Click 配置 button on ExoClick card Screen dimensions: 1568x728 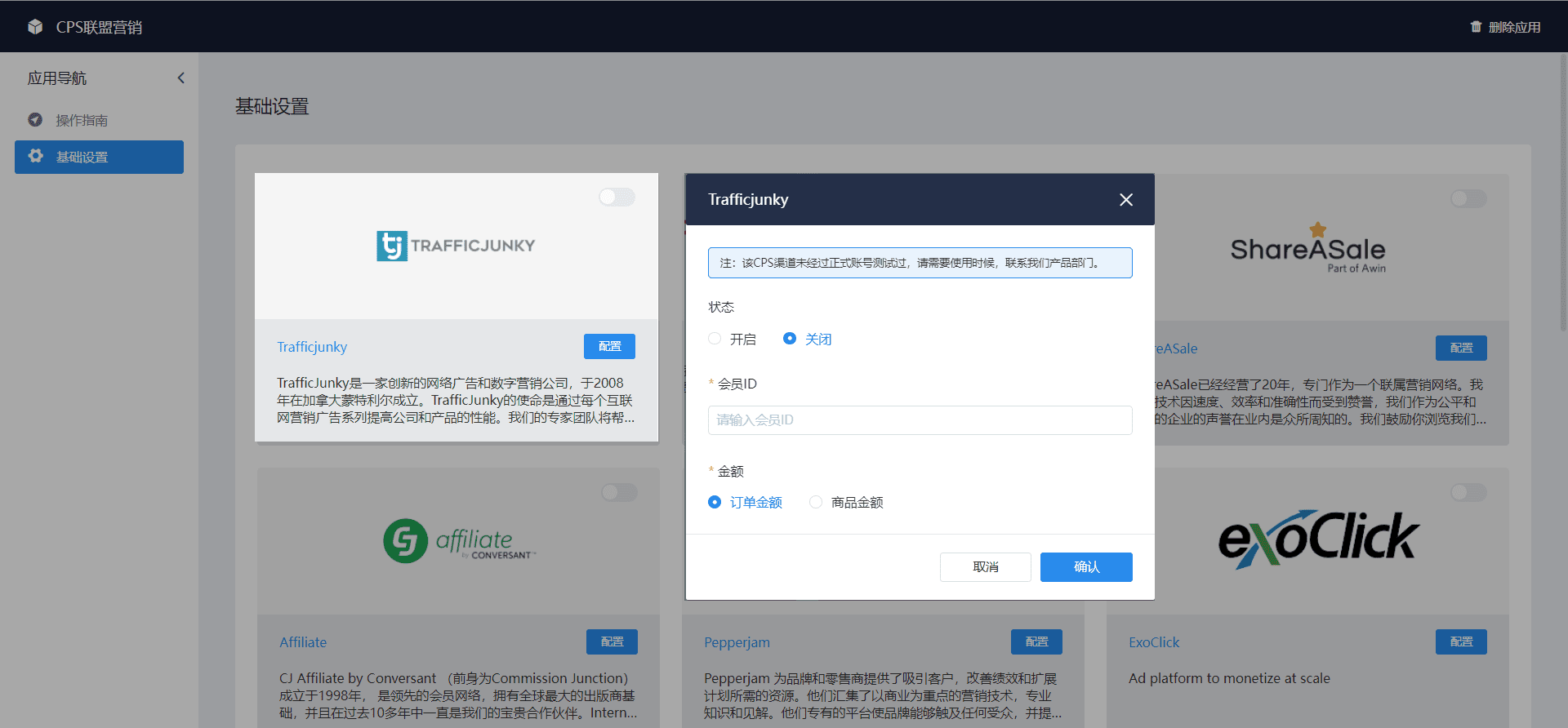1461,641
